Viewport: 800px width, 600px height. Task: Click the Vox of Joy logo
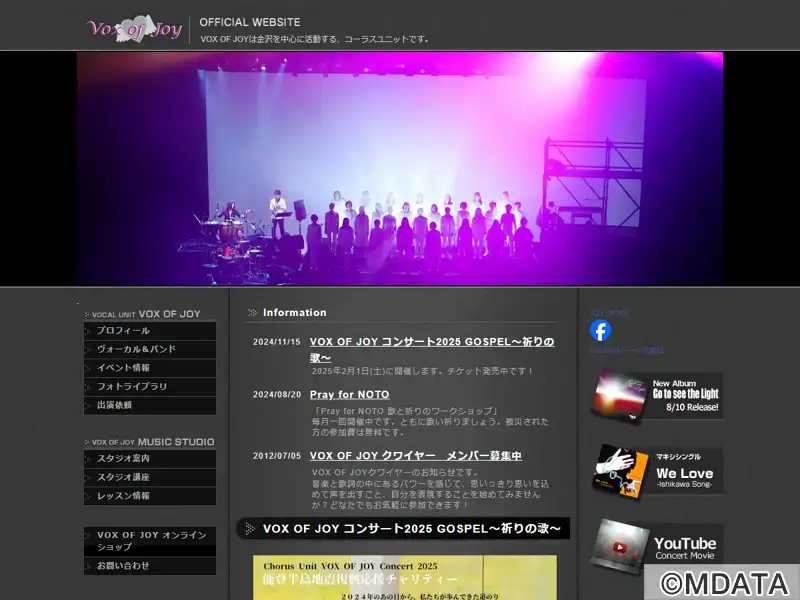pos(134,29)
